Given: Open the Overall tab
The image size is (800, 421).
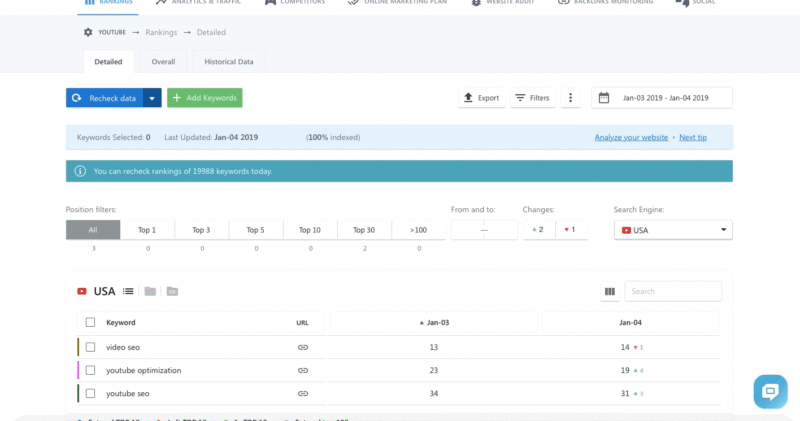Looking at the screenshot, I should [x=163, y=62].
